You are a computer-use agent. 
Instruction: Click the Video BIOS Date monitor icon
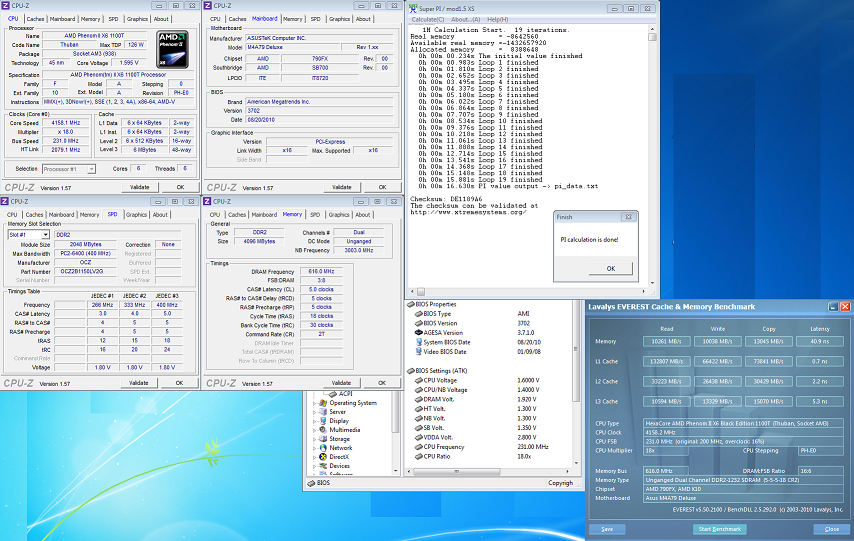point(419,351)
